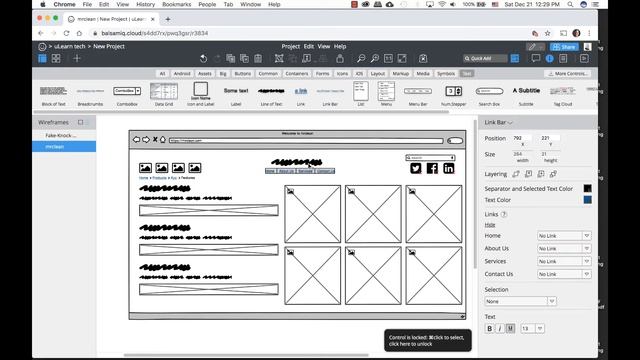The height and width of the screenshot is (360, 640).
Task: Open the app's Help menu in dark bar
Action: [340, 47]
